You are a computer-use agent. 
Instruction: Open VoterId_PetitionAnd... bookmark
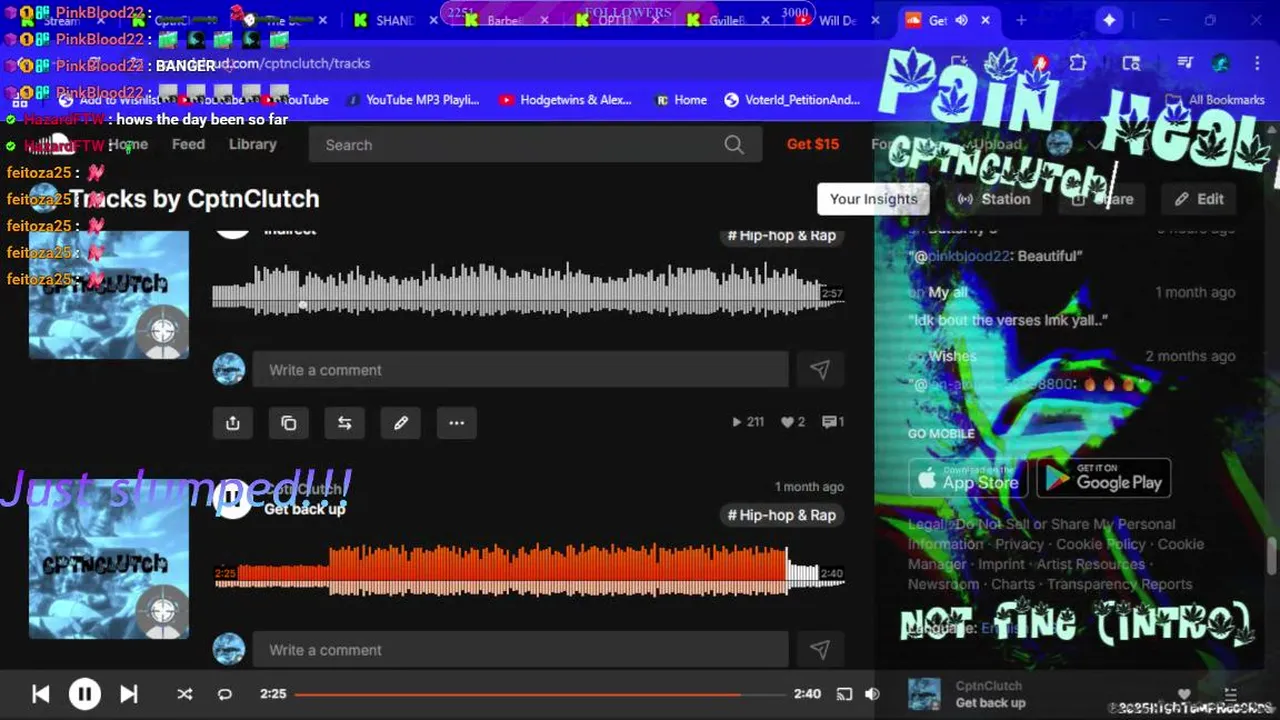pyautogui.click(x=792, y=100)
